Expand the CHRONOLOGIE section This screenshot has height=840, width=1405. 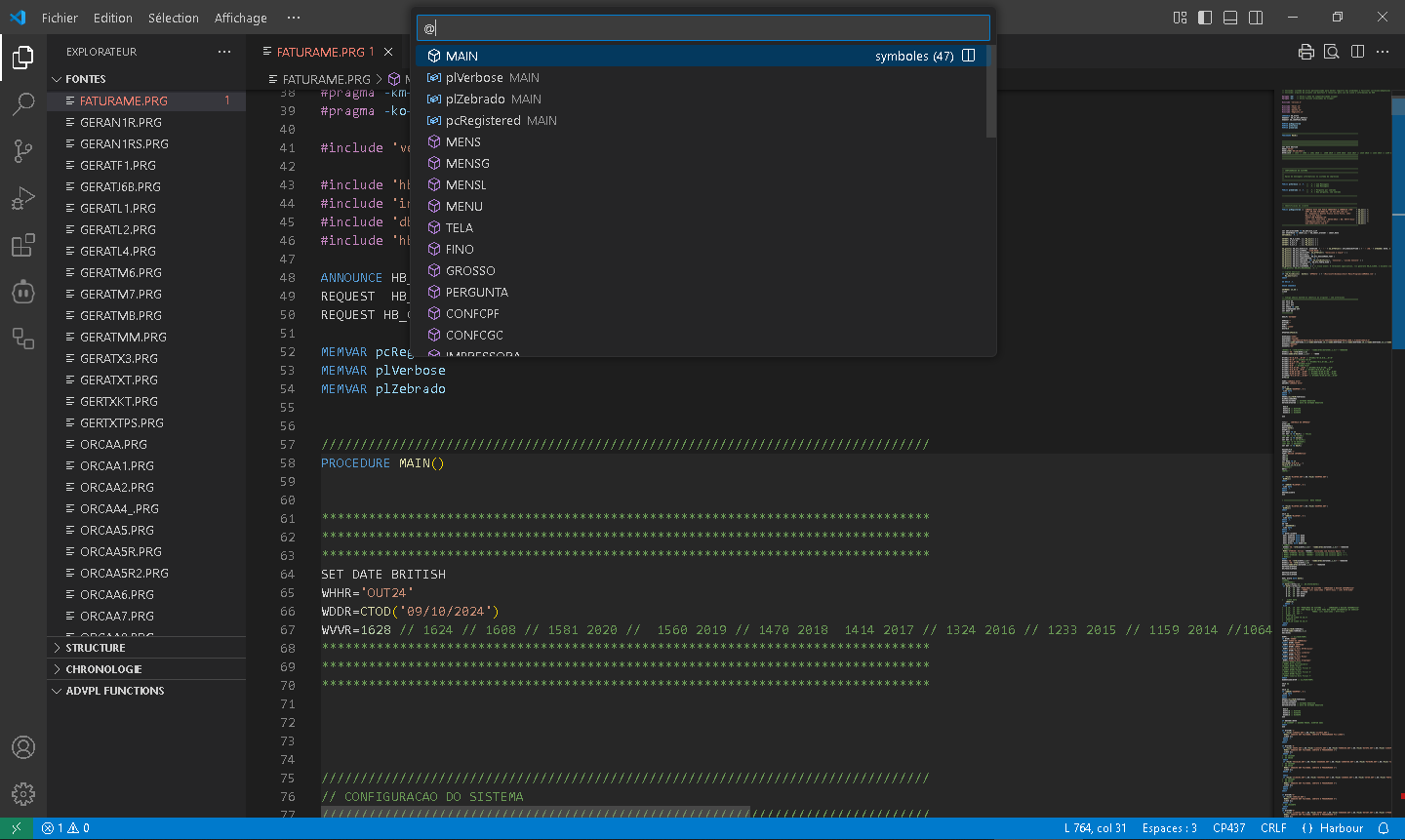point(103,669)
